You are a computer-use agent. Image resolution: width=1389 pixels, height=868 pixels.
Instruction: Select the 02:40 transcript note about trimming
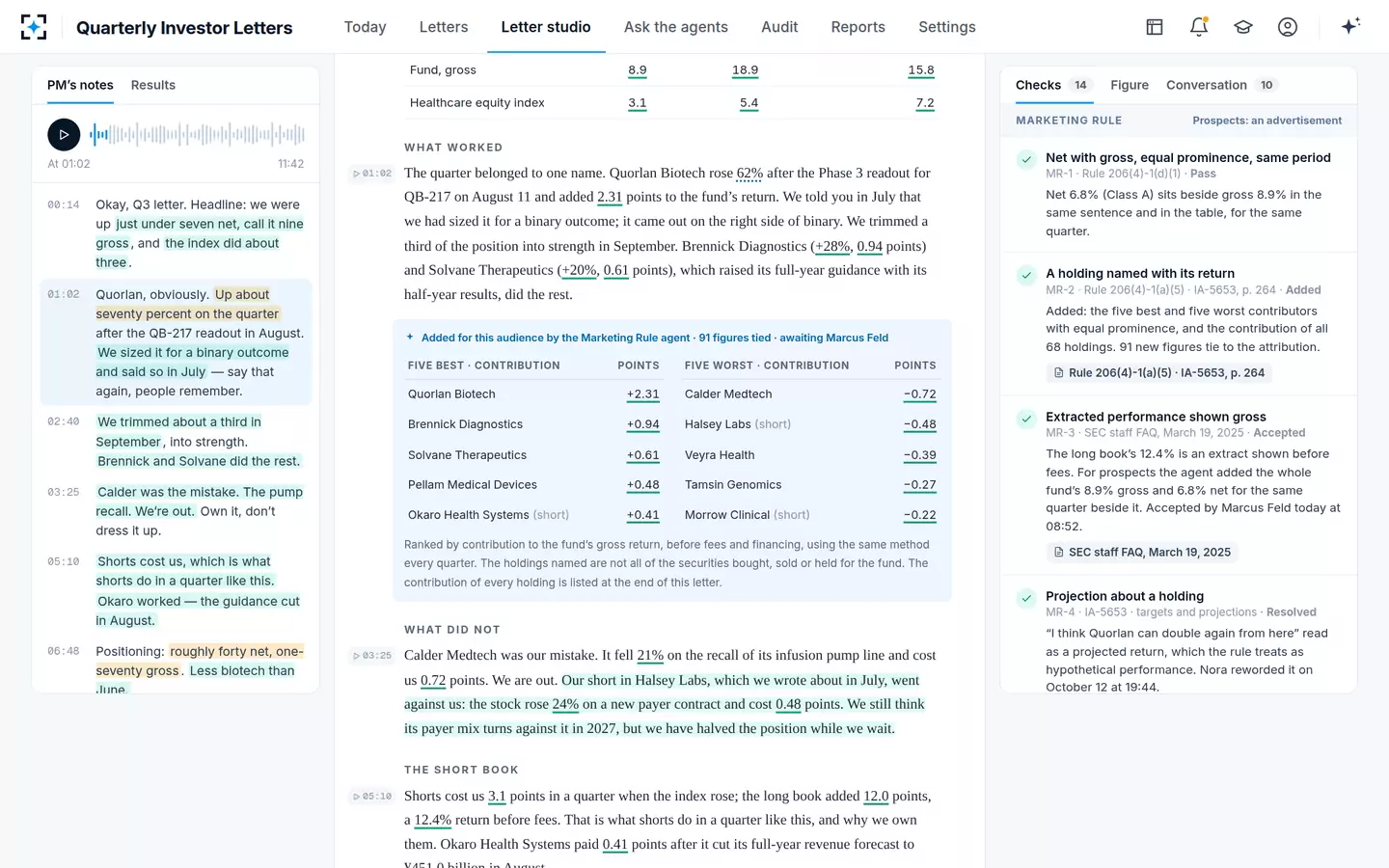tap(176, 442)
